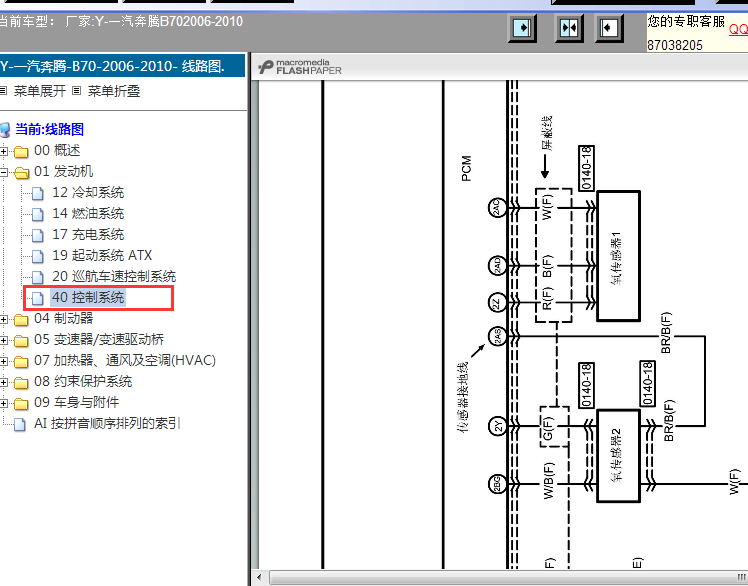Expand the 08 约束保护系统 node
This screenshot has width=748, height=586.
[4, 382]
